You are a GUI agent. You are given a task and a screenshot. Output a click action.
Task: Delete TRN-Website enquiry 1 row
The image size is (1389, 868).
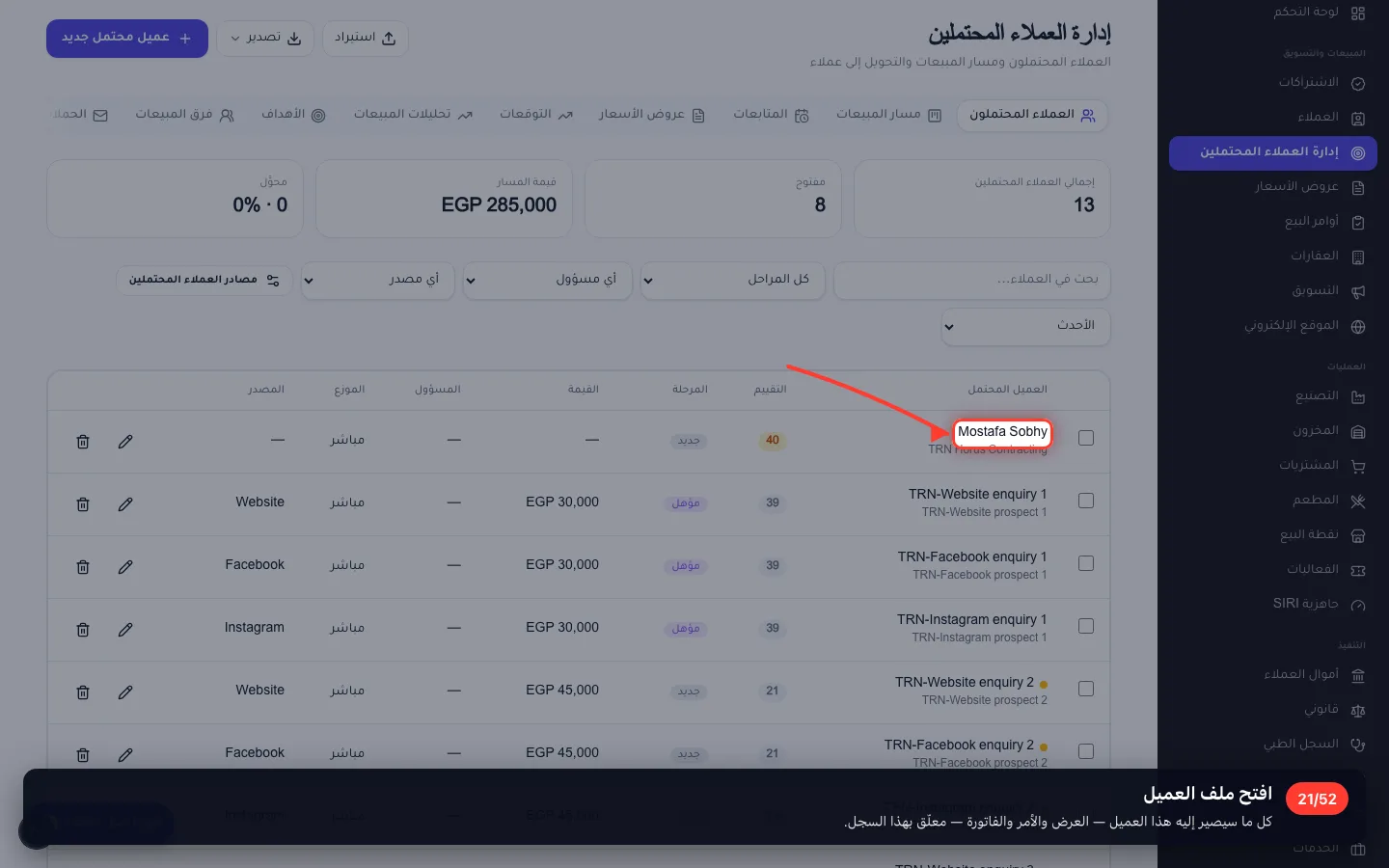click(83, 504)
